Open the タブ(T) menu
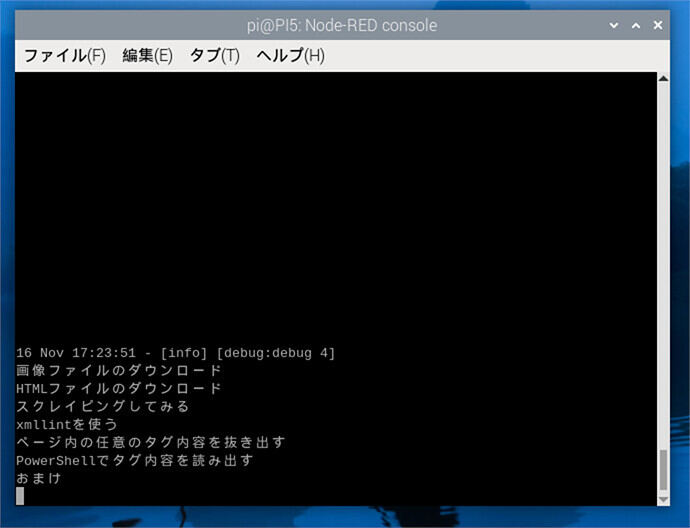This screenshot has width=690, height=528. click(x=215, y=56)
